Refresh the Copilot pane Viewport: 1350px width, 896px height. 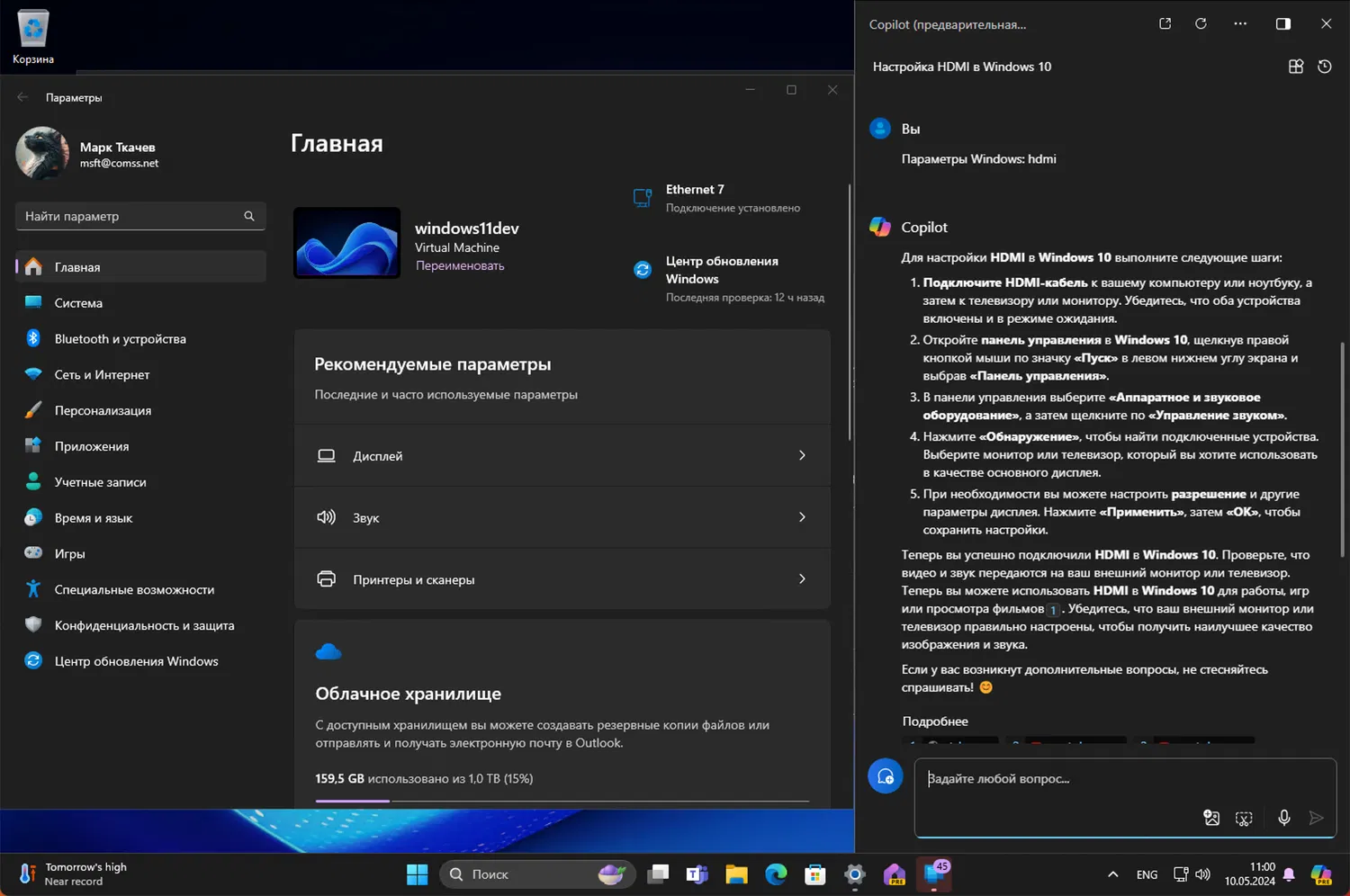[1201, 24]
